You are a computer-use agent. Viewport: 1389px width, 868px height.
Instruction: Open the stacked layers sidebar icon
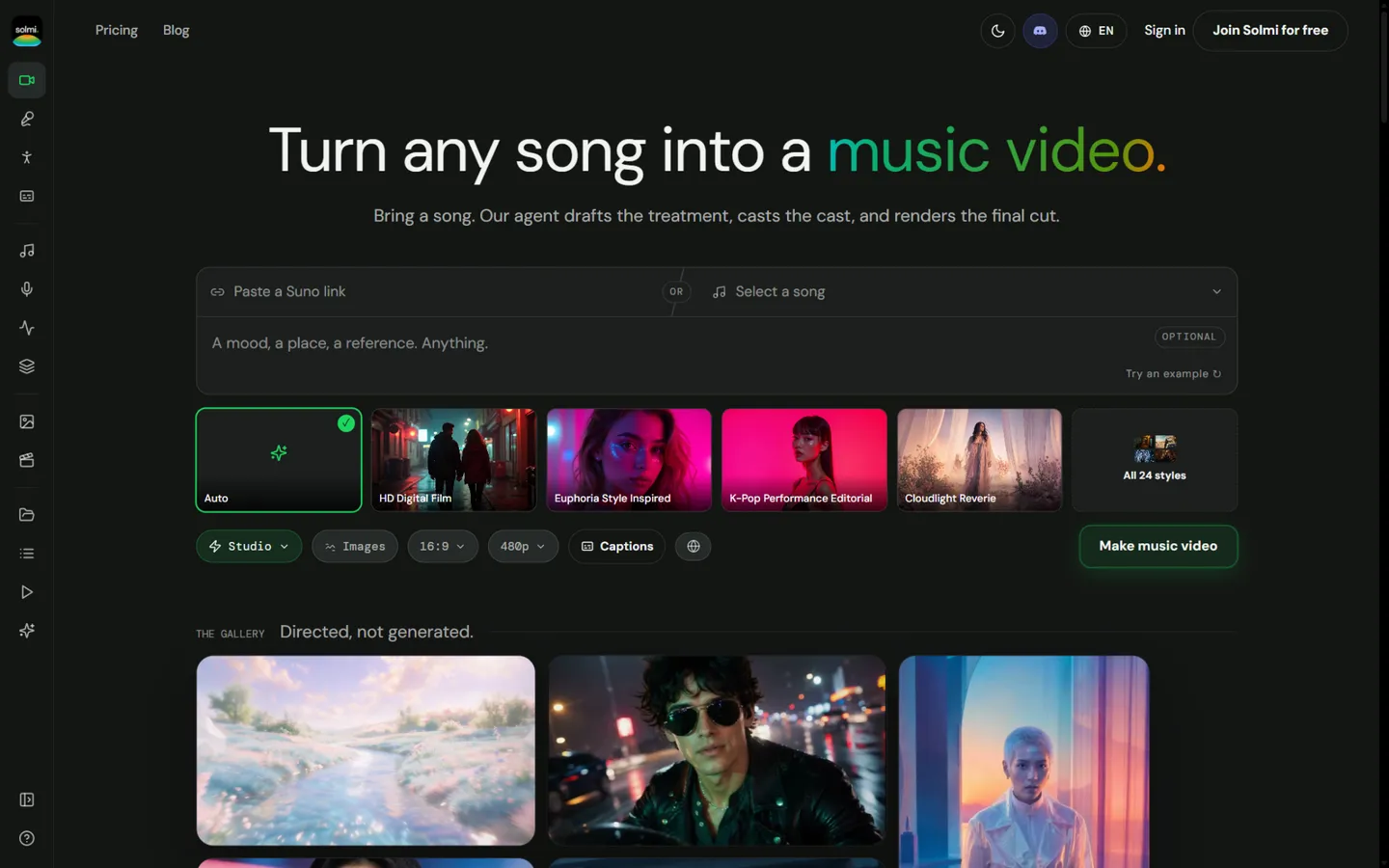tap(27, 366)
